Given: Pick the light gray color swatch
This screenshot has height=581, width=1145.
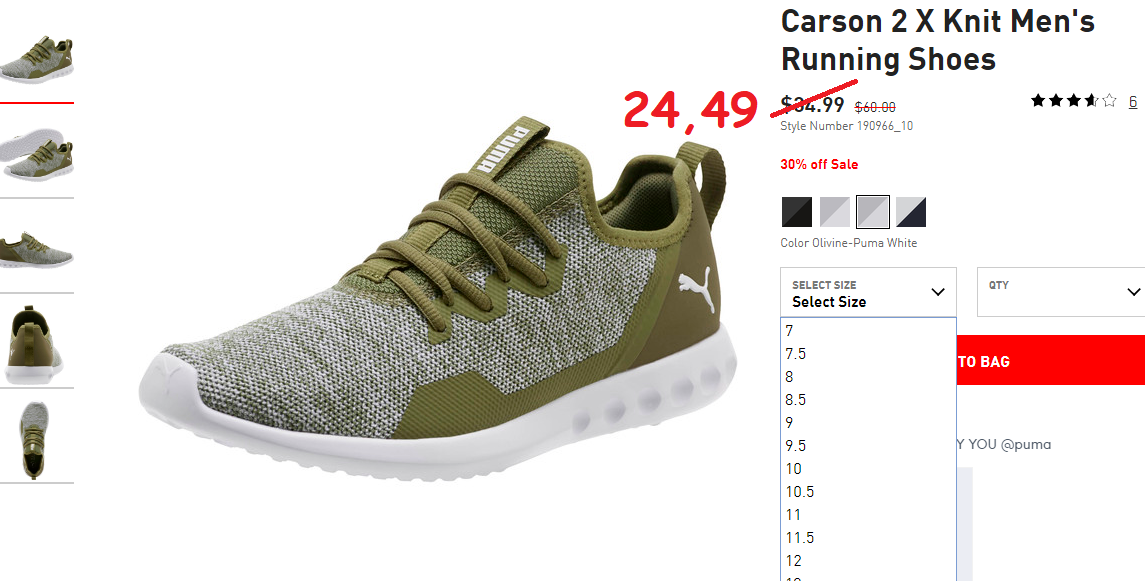Looking at the screenshot, I should click(835, 212).
